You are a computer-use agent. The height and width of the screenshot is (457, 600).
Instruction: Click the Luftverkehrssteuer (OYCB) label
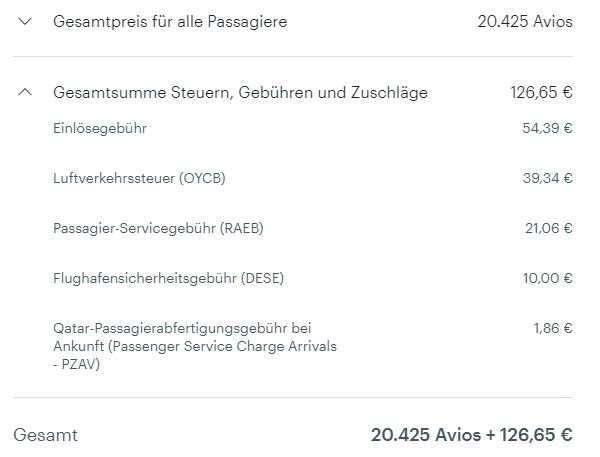pyautogui.click(x=139, y=179)
